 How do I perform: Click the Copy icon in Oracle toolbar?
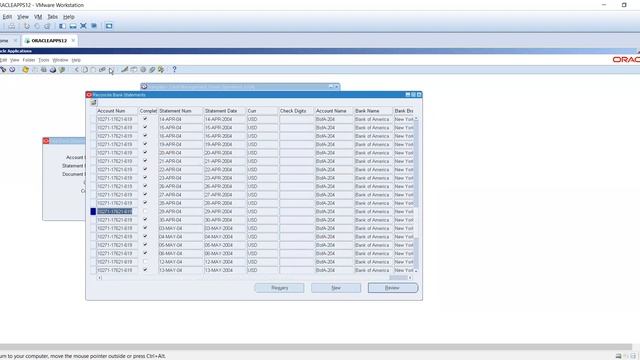pos(85,70)
